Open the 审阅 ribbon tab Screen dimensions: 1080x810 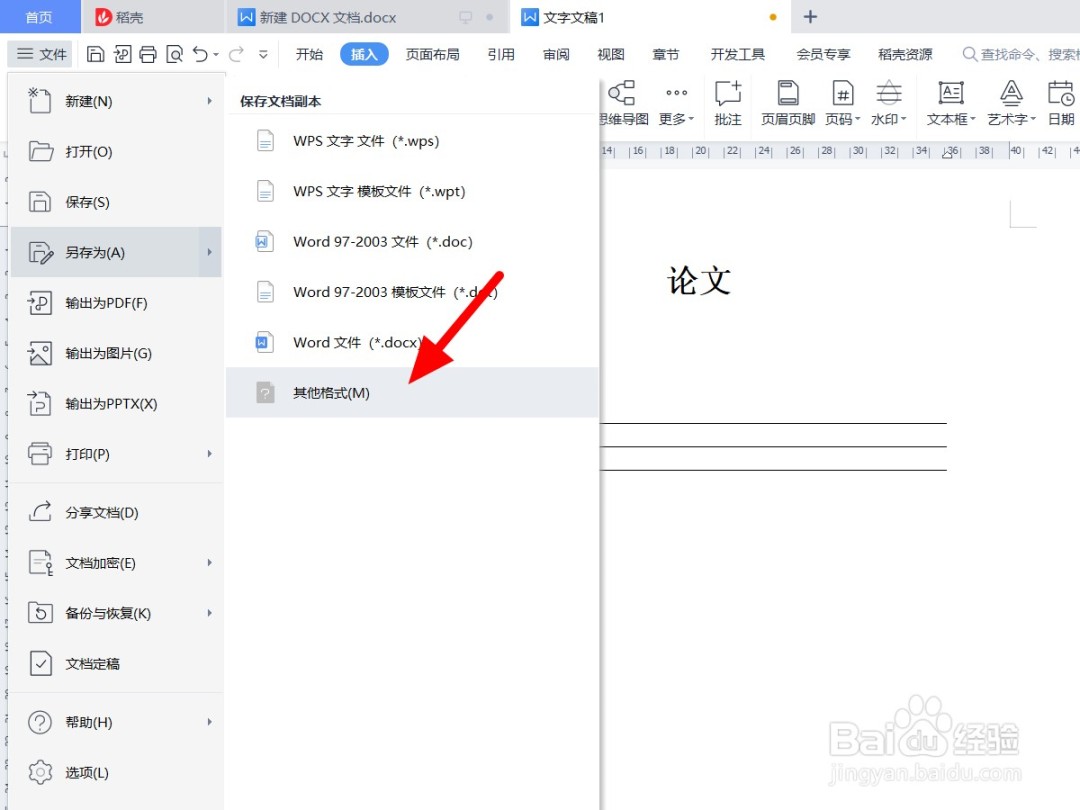(556, 54)
